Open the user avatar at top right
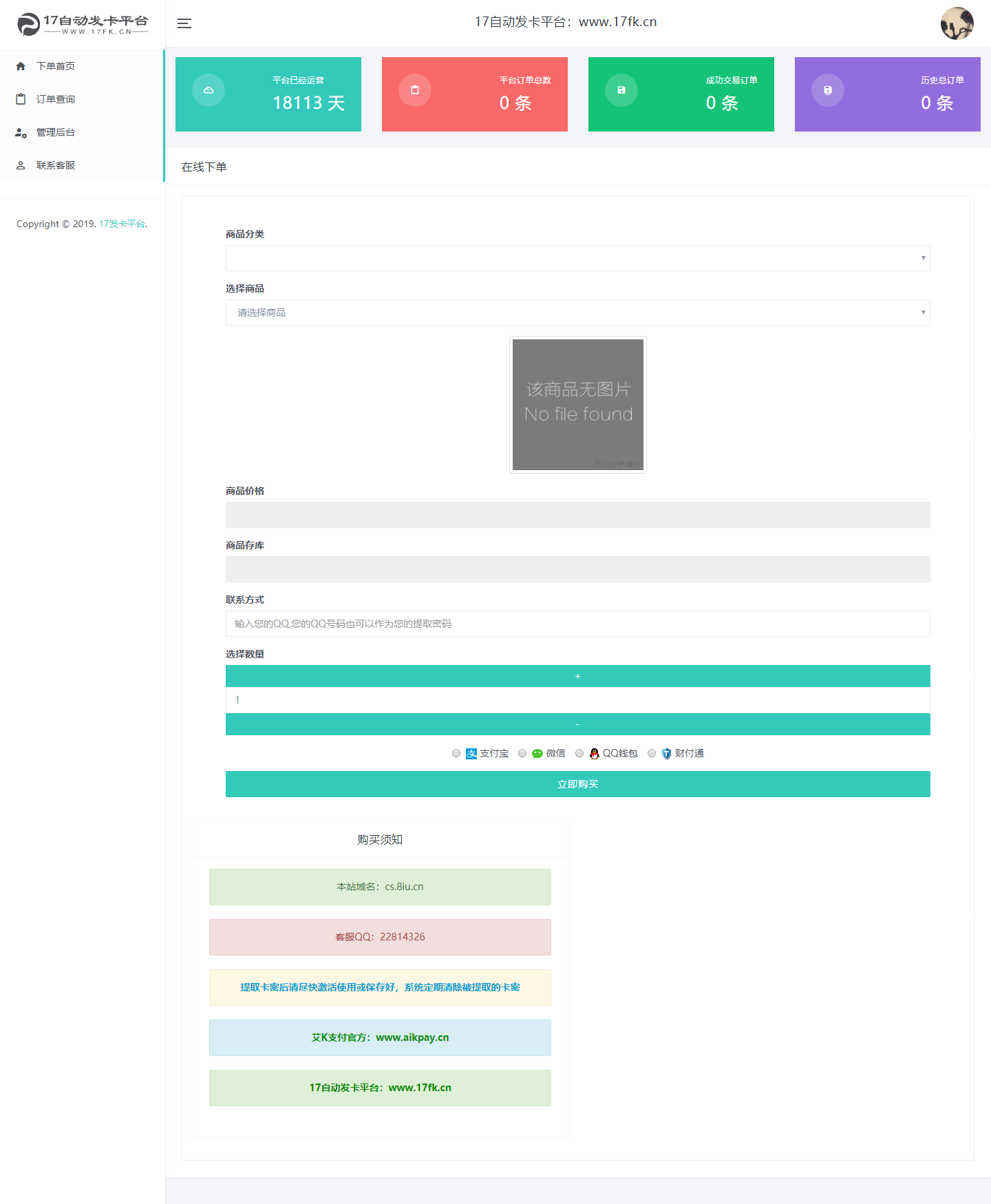The width and height of the screenshot is (991, 1204). (957, 23)
